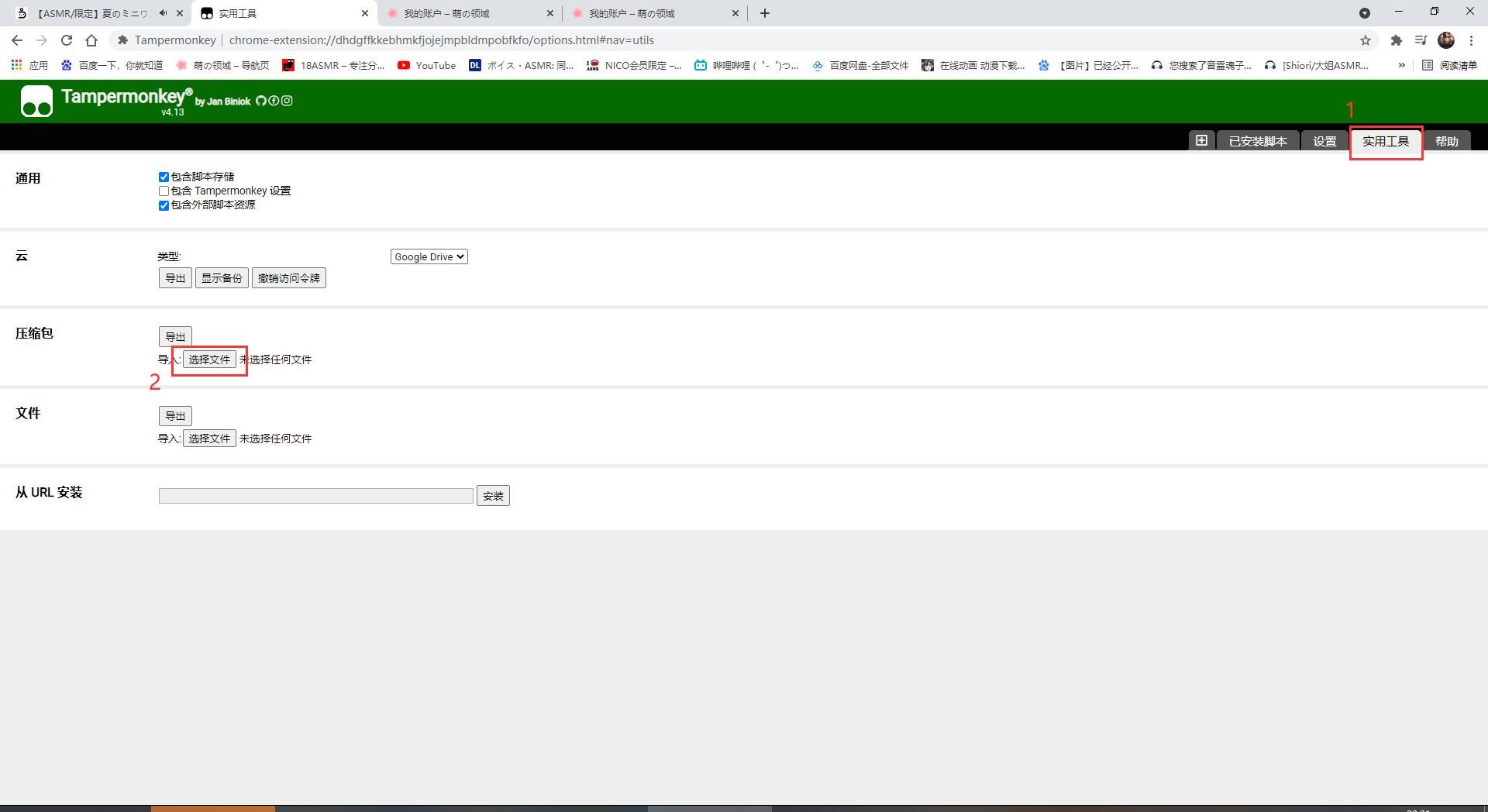Reload the page with the refresh icon
Image resolution: width=1488 pixels, height=812 pixels.
pos(67,40)
